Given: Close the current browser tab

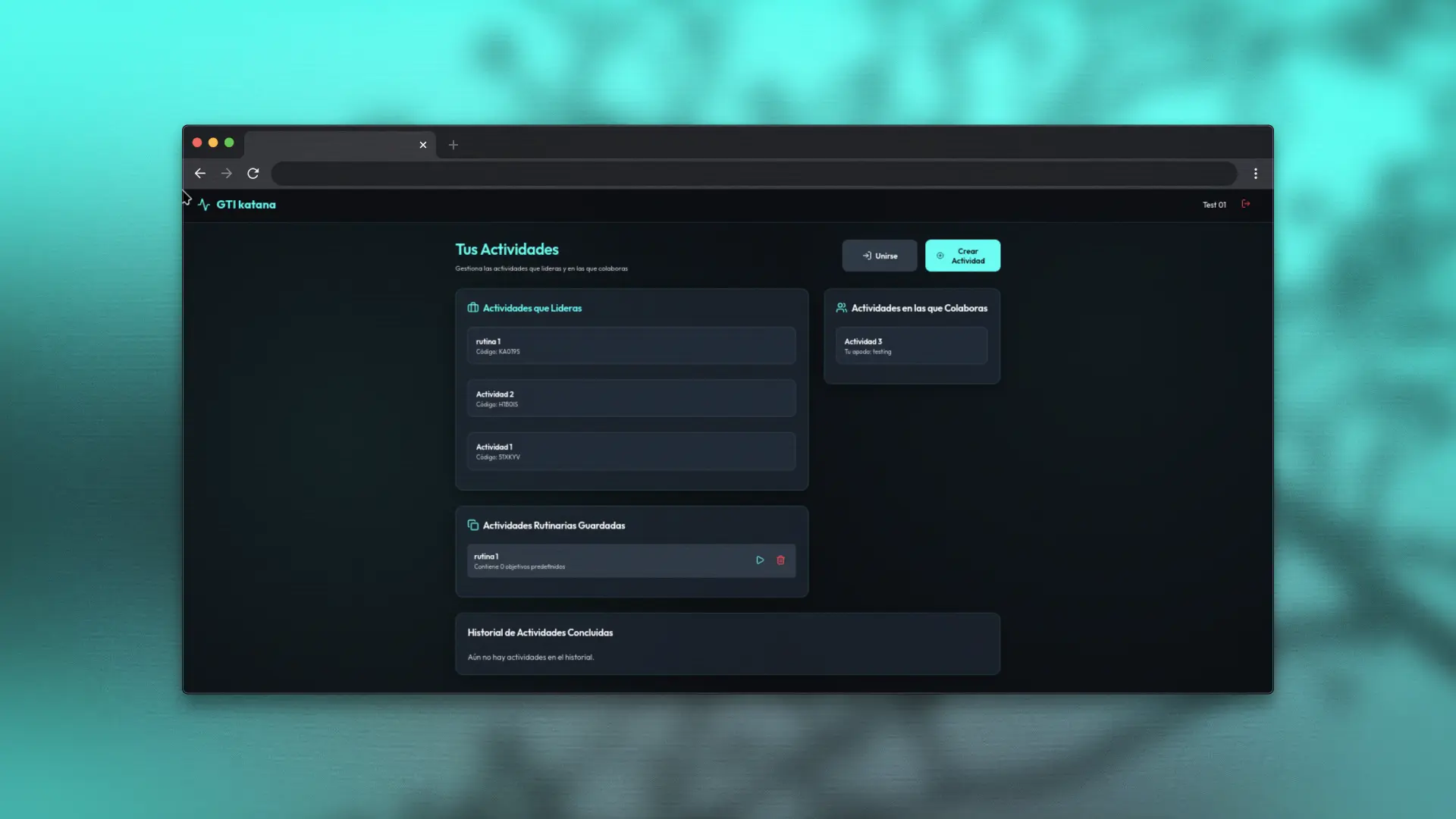Looking at the screenshot, I should 423,145.
